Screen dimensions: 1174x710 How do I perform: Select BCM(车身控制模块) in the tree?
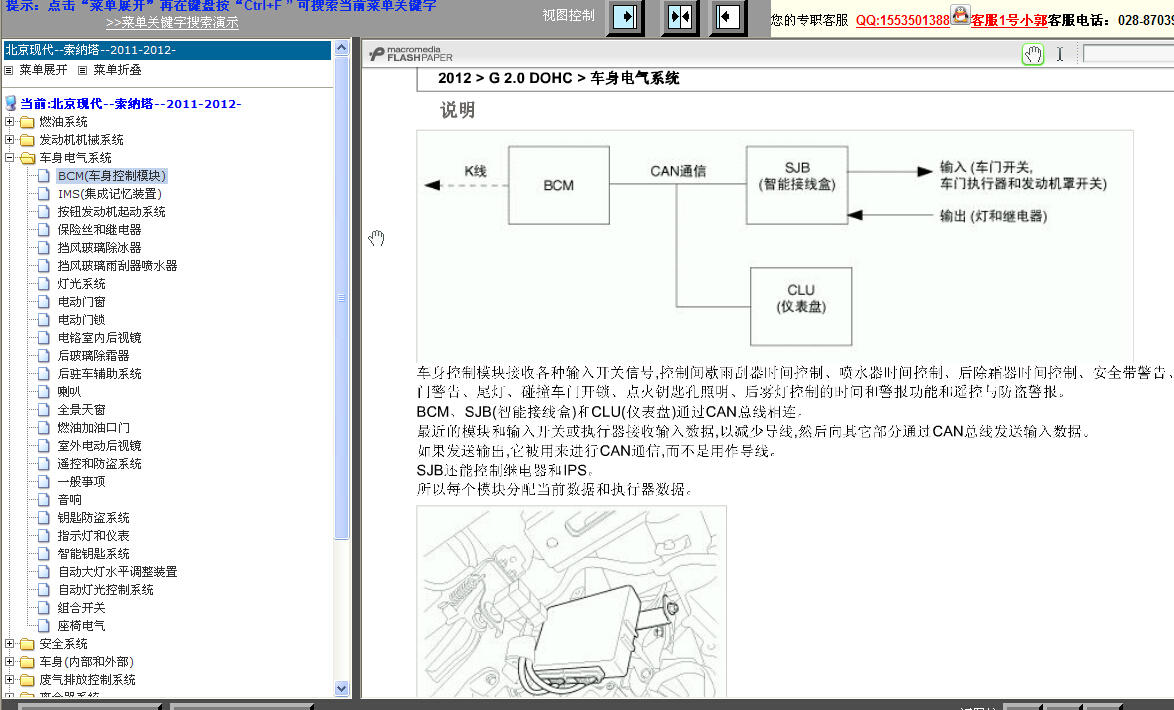point(112,176)
